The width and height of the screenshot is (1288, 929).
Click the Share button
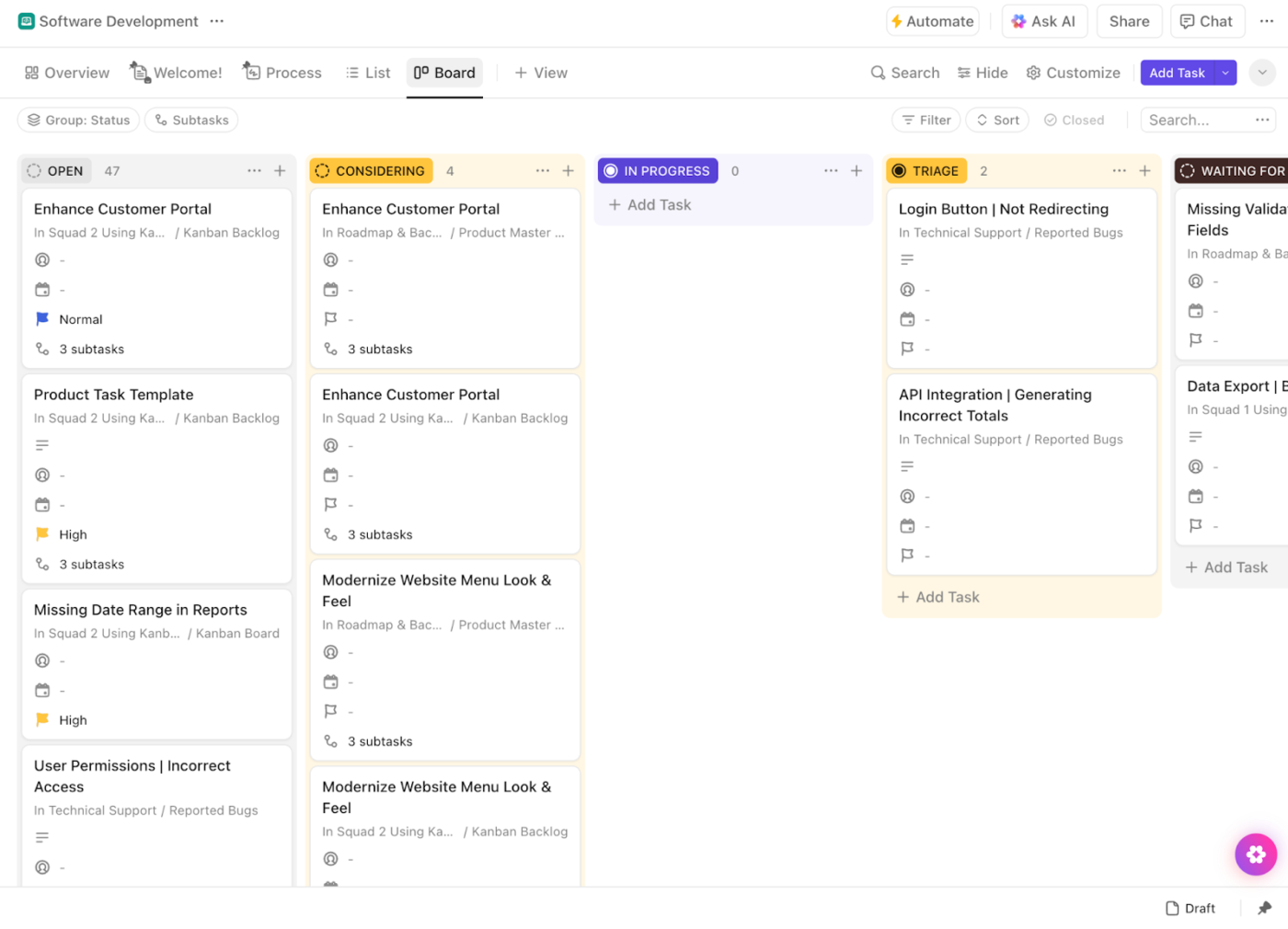1129,20
